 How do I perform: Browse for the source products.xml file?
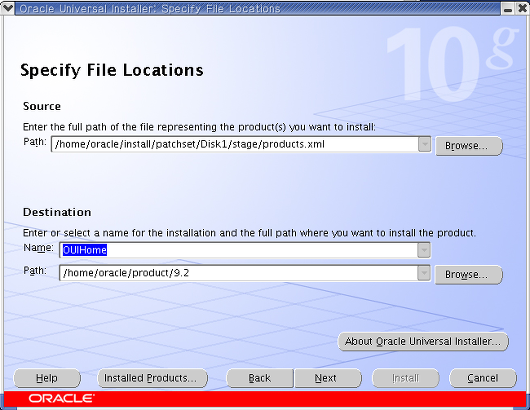(x=468, y=146)
